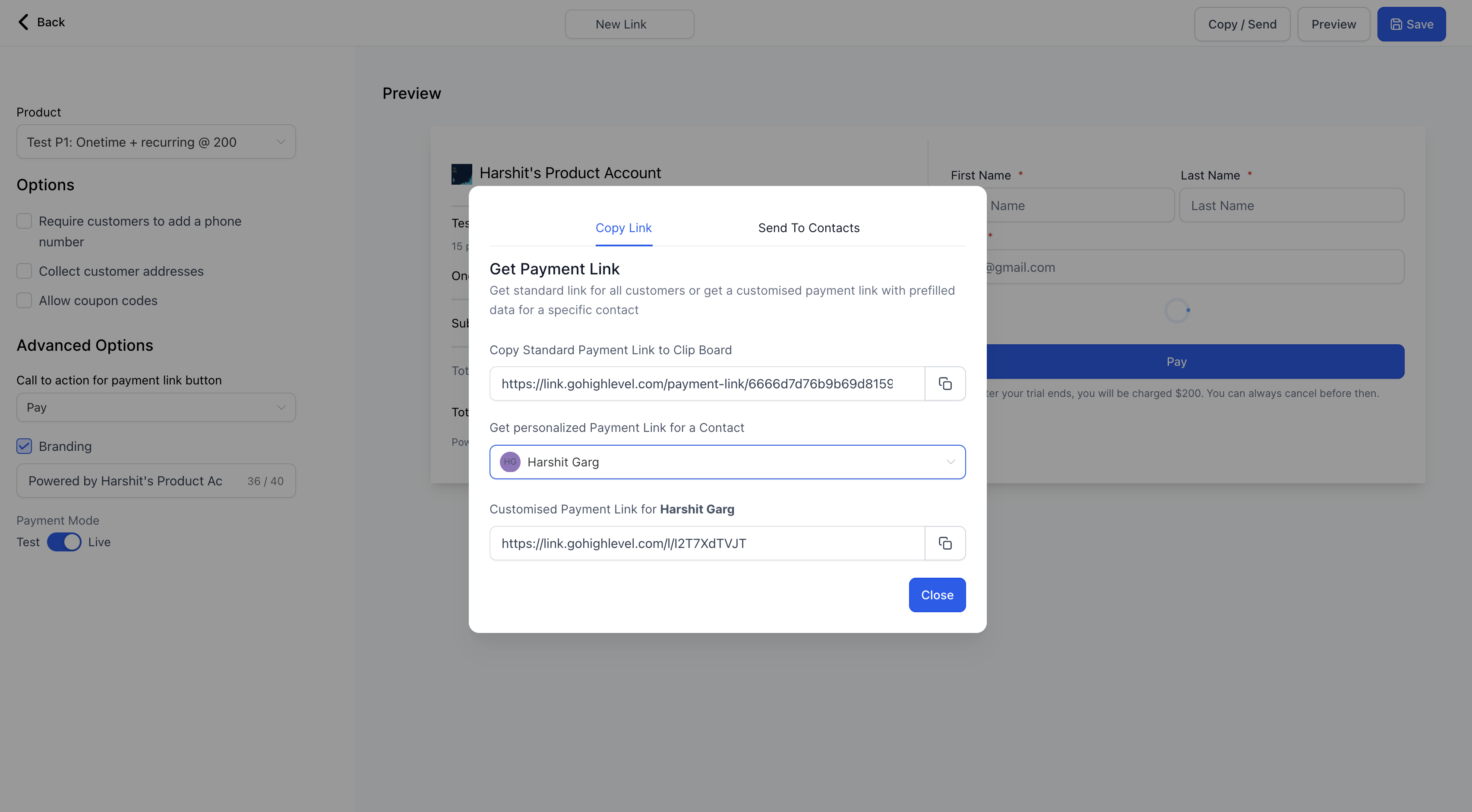Open the Product dropdown
Viewport: 1472px width, 812px height.
tap(155, 142)
